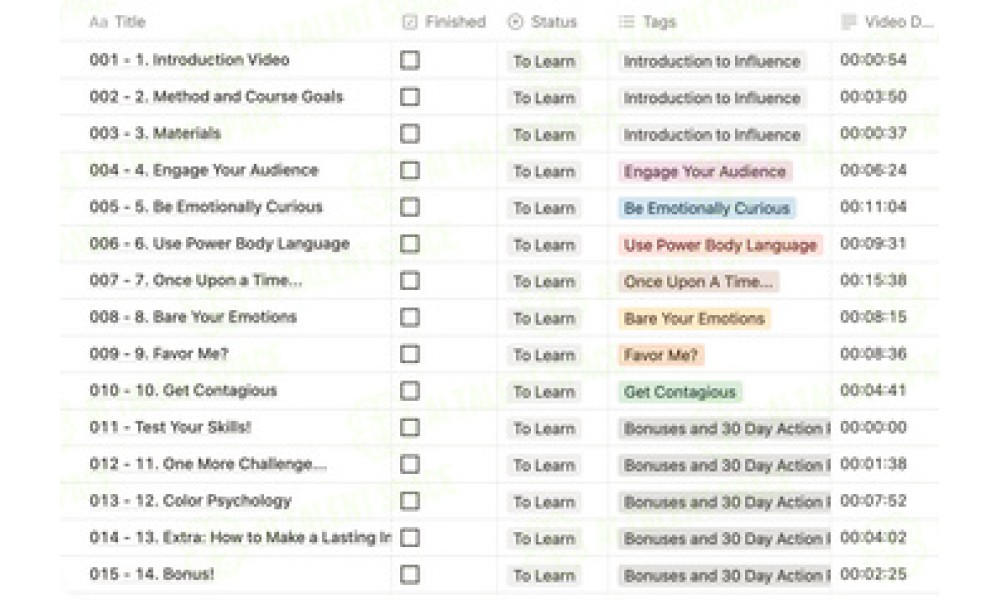Click blue Be Emotionally Curious tag
Viewport: 1000px width, 600px height.
707,208
